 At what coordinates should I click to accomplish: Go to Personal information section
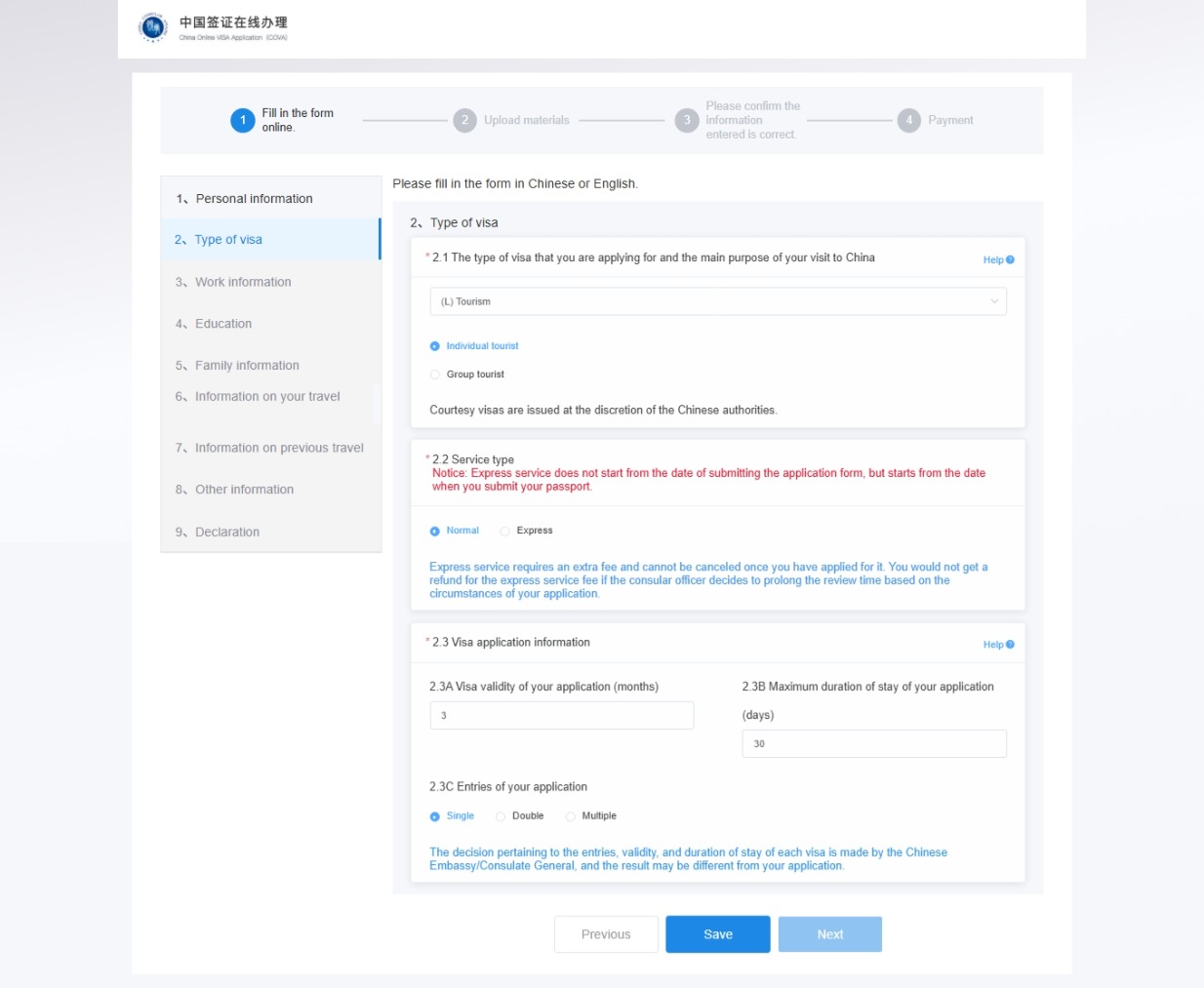click(x=254, y=199)
